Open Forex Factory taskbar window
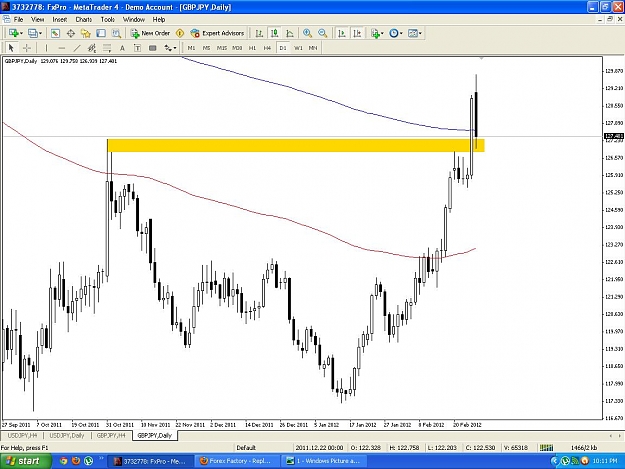 236,461
